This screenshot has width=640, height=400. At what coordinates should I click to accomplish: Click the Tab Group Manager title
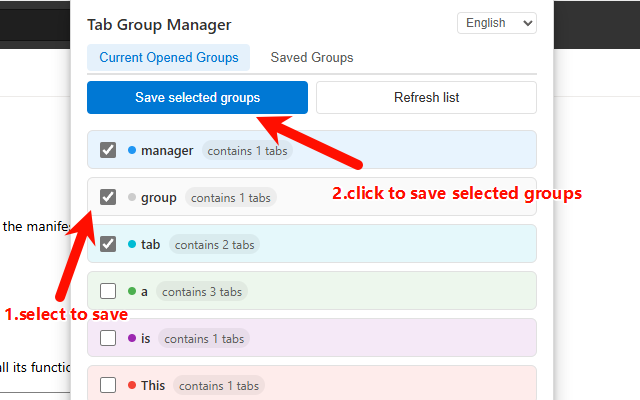pyautogui.click(x=159, y=24)
